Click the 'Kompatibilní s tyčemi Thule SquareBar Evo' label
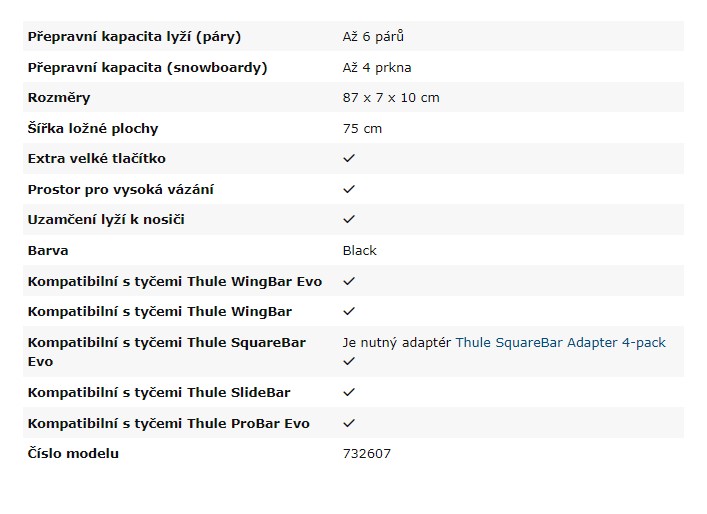 (166, 352)
